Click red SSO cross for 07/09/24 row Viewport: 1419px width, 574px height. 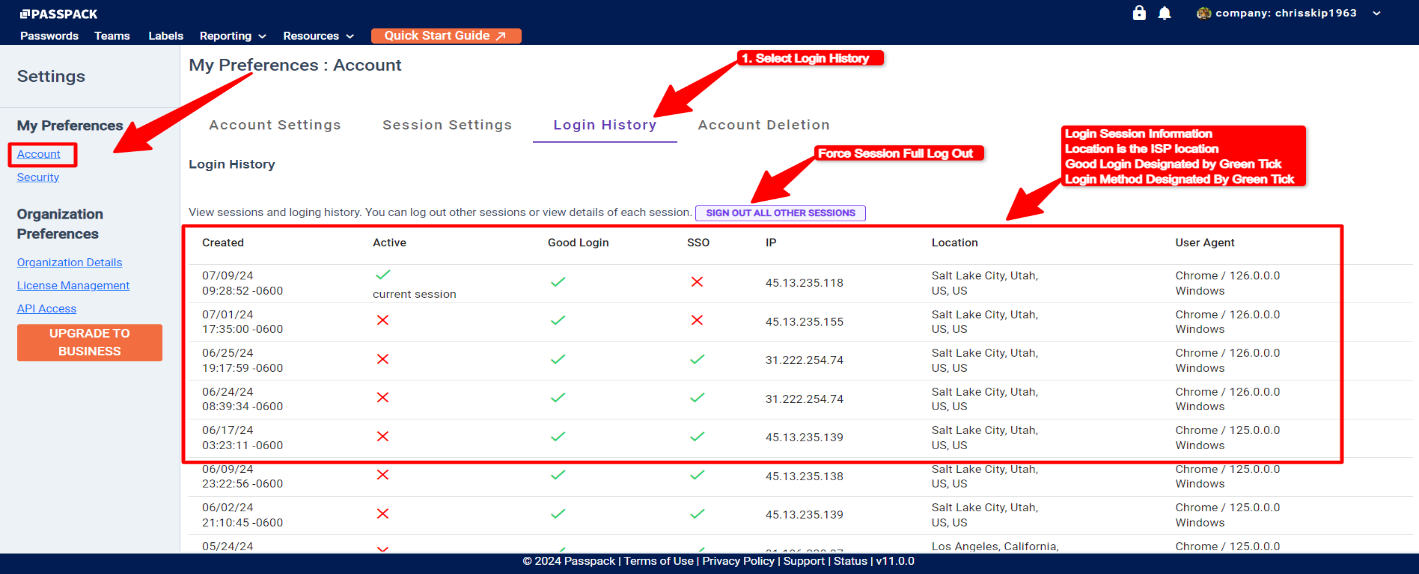(697, 282)
